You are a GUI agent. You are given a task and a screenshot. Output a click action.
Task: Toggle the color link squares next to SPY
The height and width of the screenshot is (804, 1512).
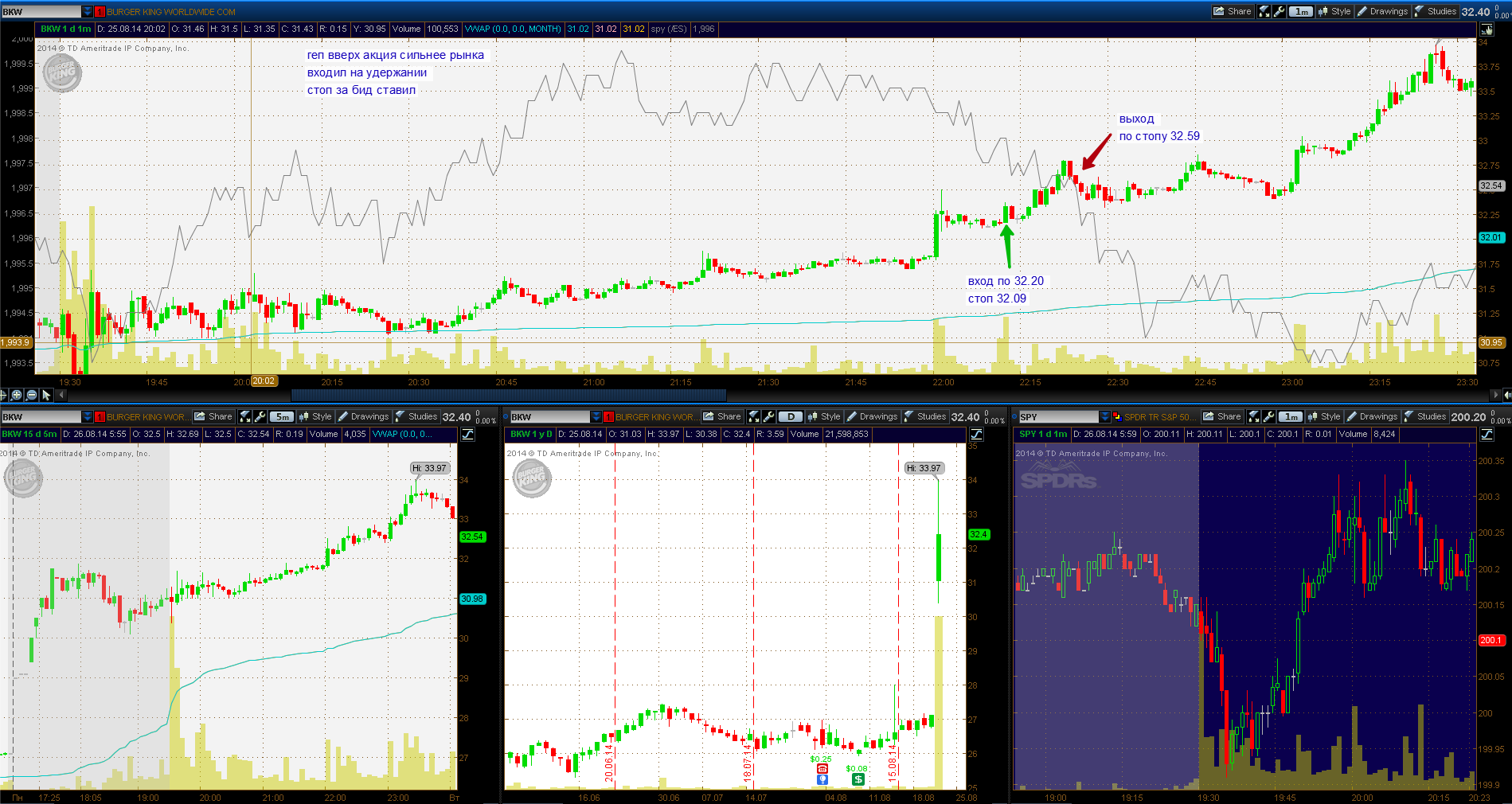[x=1117, y=416]
